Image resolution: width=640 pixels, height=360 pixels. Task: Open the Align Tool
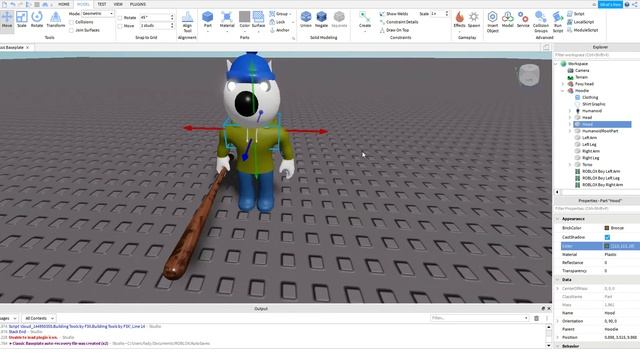point(187,22)
